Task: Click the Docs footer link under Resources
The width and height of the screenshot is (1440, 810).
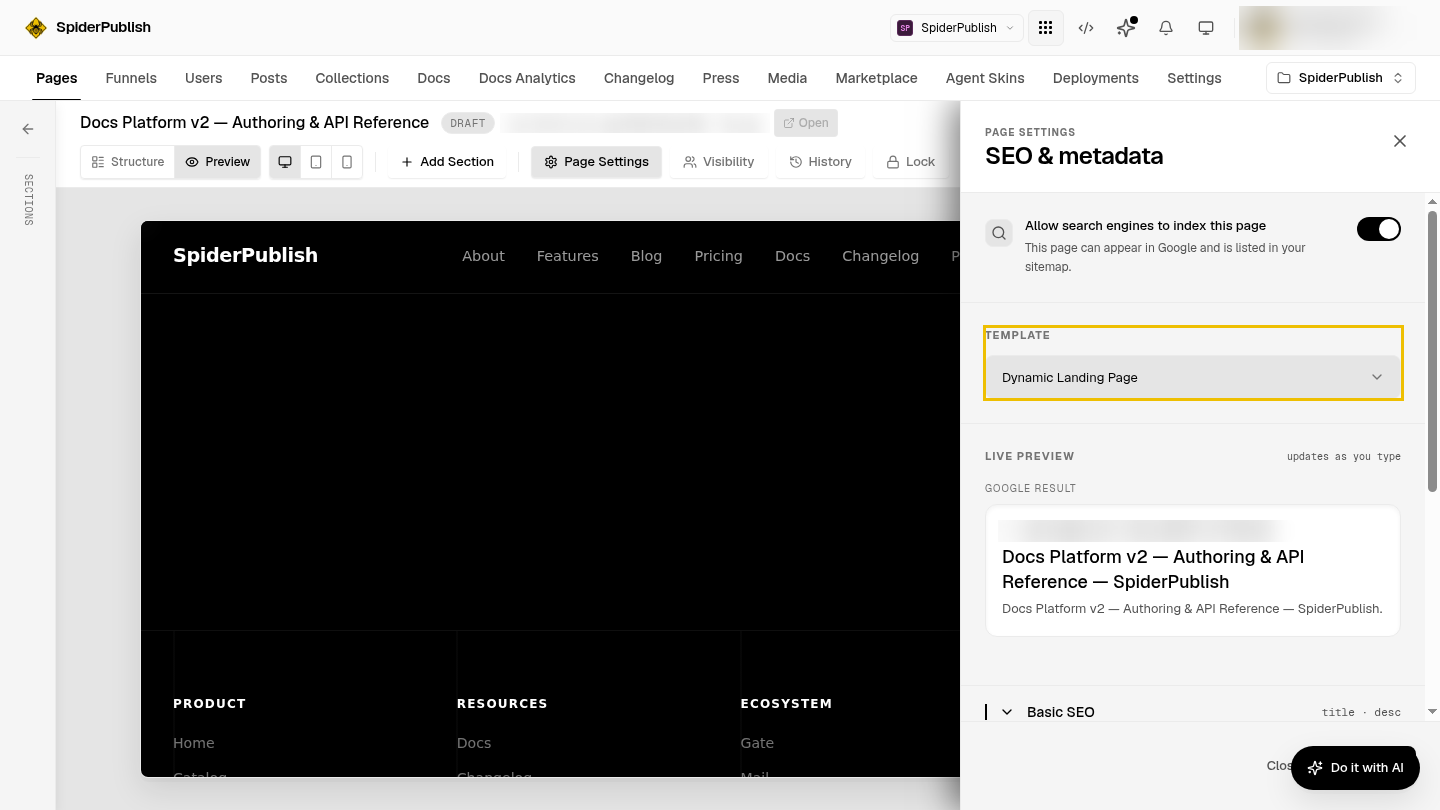Action: click(474, 743)
